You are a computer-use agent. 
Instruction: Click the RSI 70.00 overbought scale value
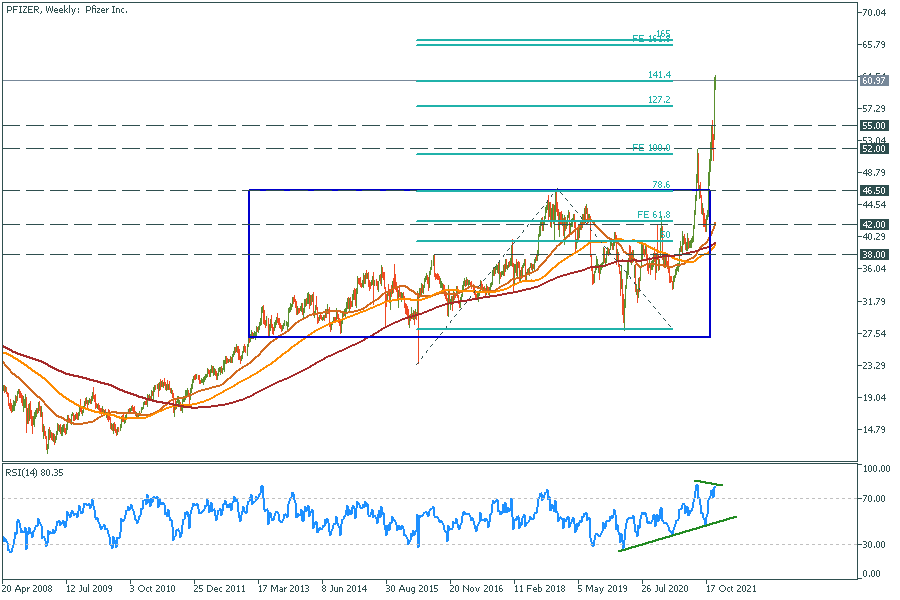pos(875,498)
